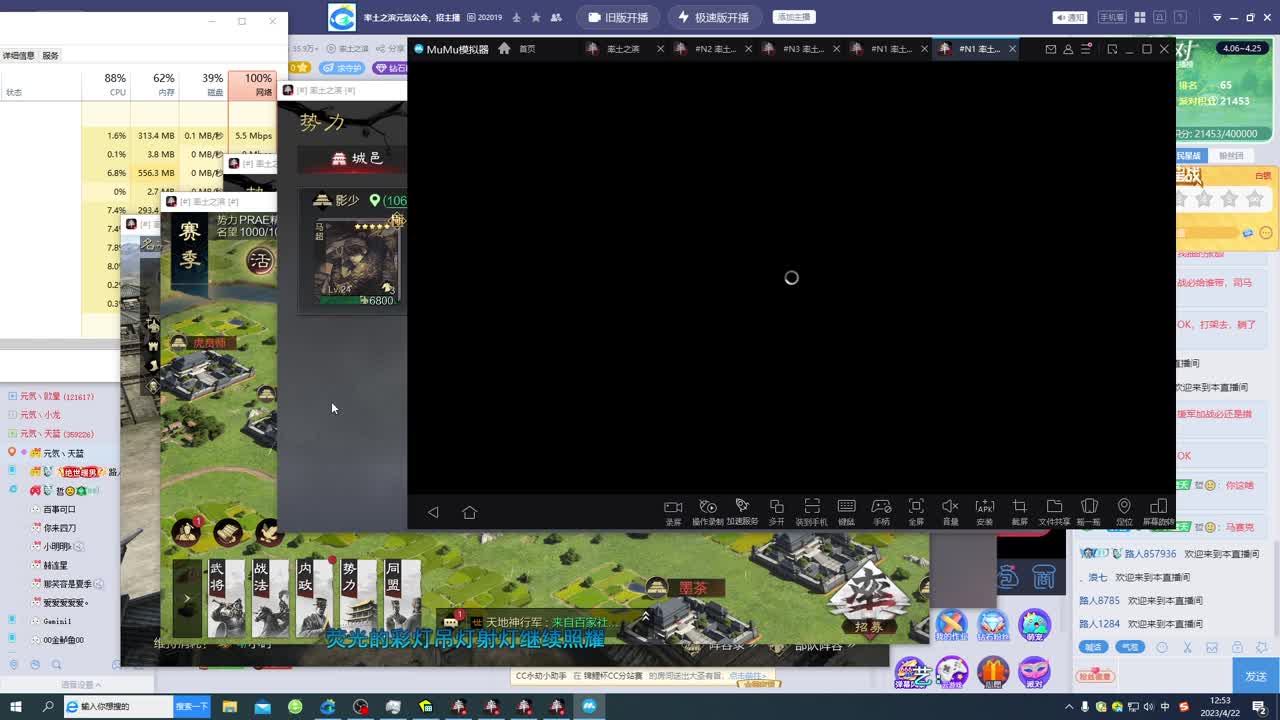Open the 手柄 gamepad settings
Image resolution: width=1280 pixels, height=720 pixels.
click(881, 512)
